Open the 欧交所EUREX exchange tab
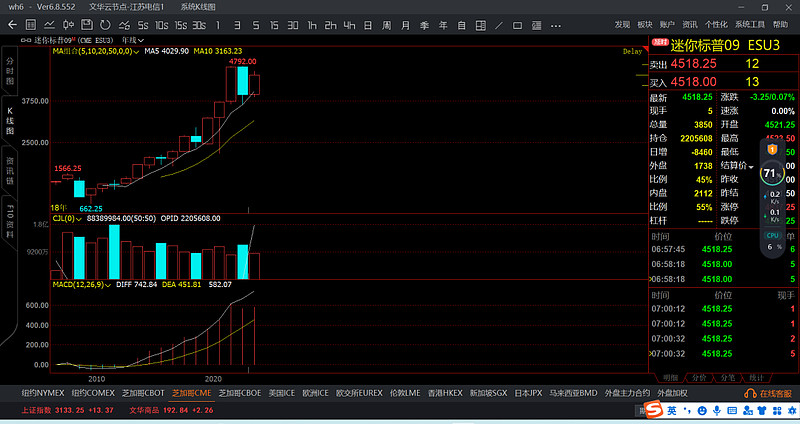Screen dimensions: 800x424 359,393
